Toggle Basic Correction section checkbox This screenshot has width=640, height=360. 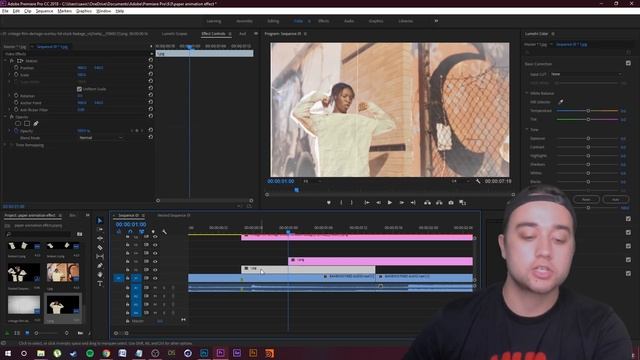628,63
